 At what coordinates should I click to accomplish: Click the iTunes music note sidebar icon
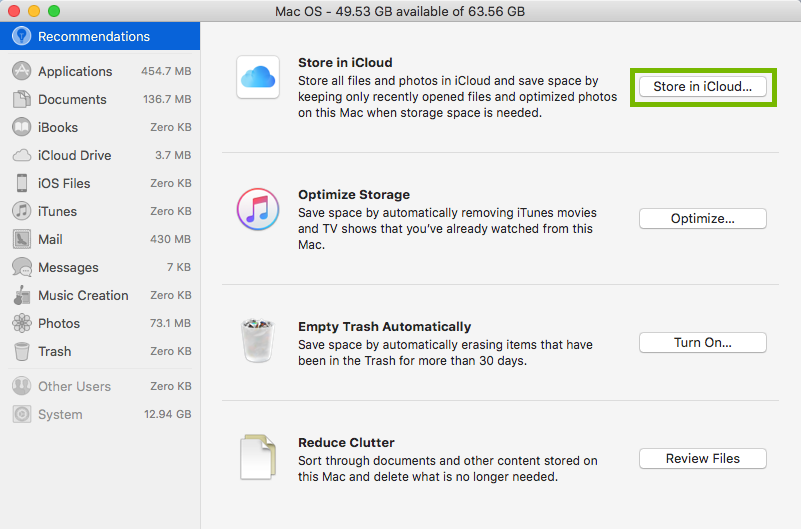tap(21, 211)
